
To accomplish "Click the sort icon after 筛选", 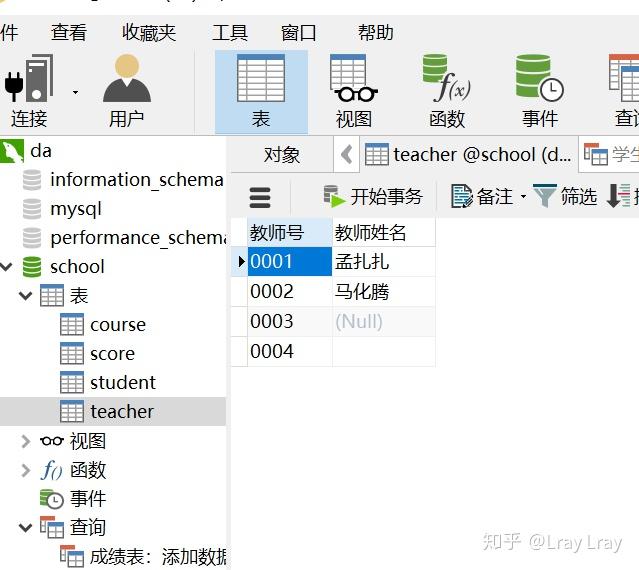I will 619,196.
